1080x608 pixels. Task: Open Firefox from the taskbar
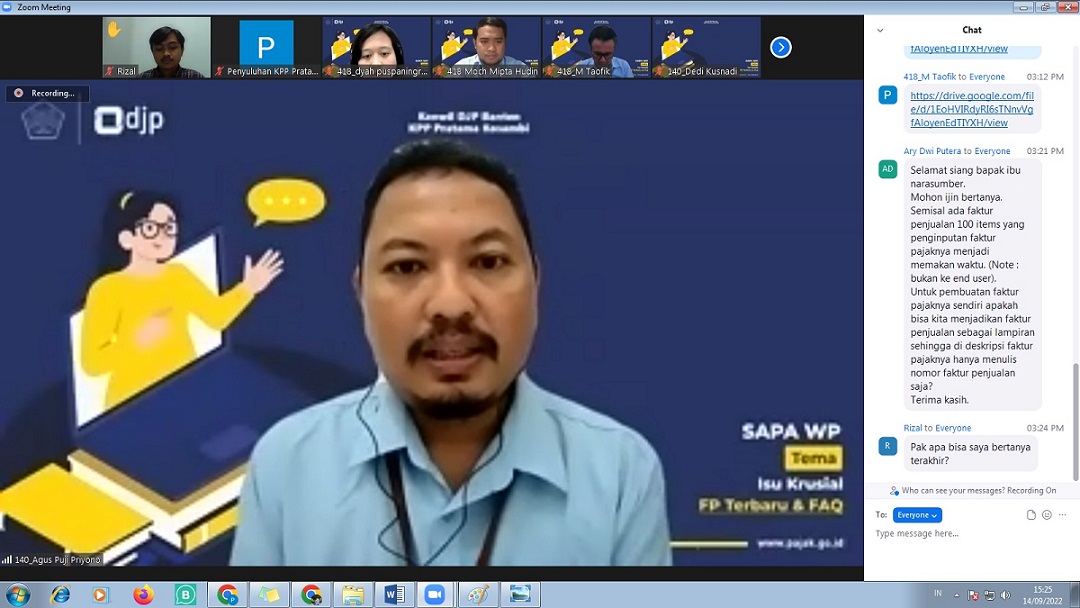[143, 595]
